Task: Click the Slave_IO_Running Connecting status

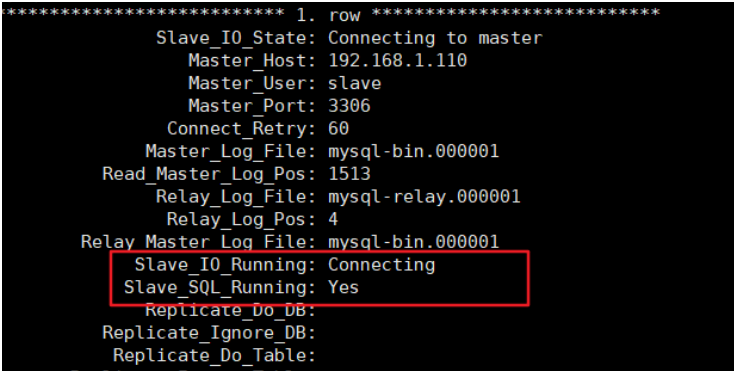Action: [x=382, y=265]
